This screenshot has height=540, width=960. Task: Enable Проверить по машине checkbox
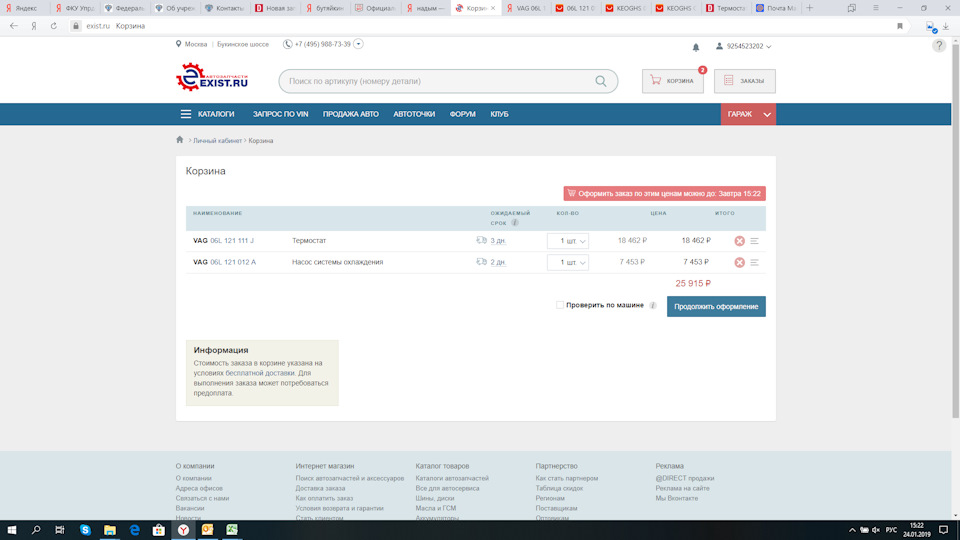[560, 305]
